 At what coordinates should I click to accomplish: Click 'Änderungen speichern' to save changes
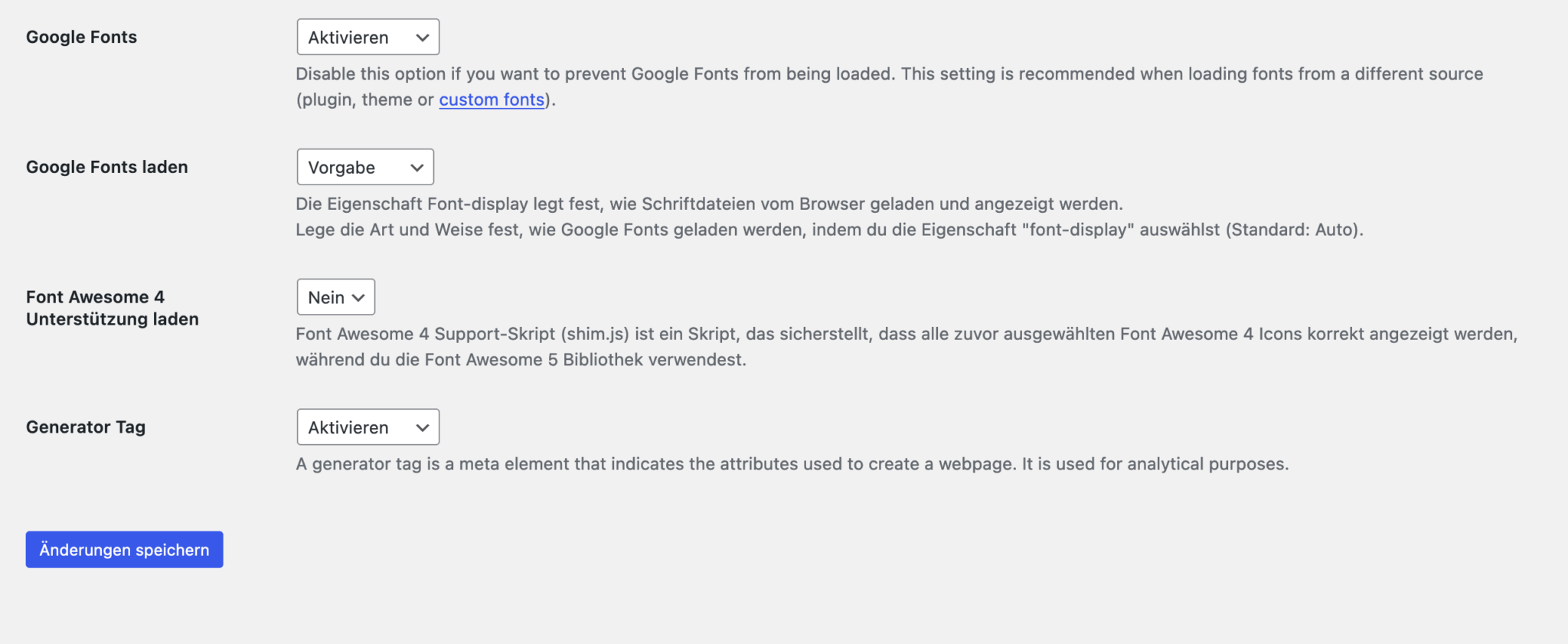pyautogui.click(x=123, y=549)
